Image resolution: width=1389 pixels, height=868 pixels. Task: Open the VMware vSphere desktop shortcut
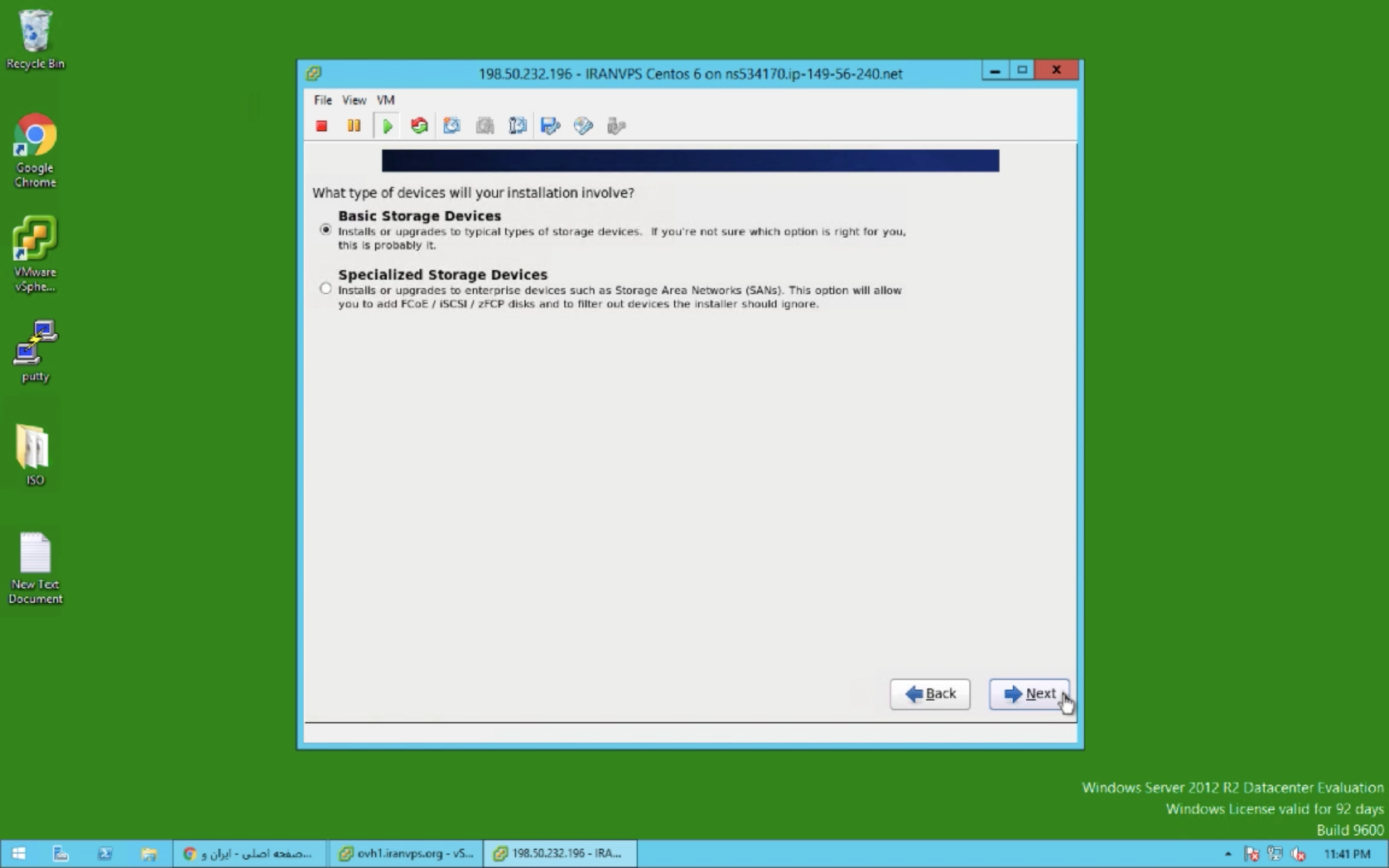tap(35, 253)
